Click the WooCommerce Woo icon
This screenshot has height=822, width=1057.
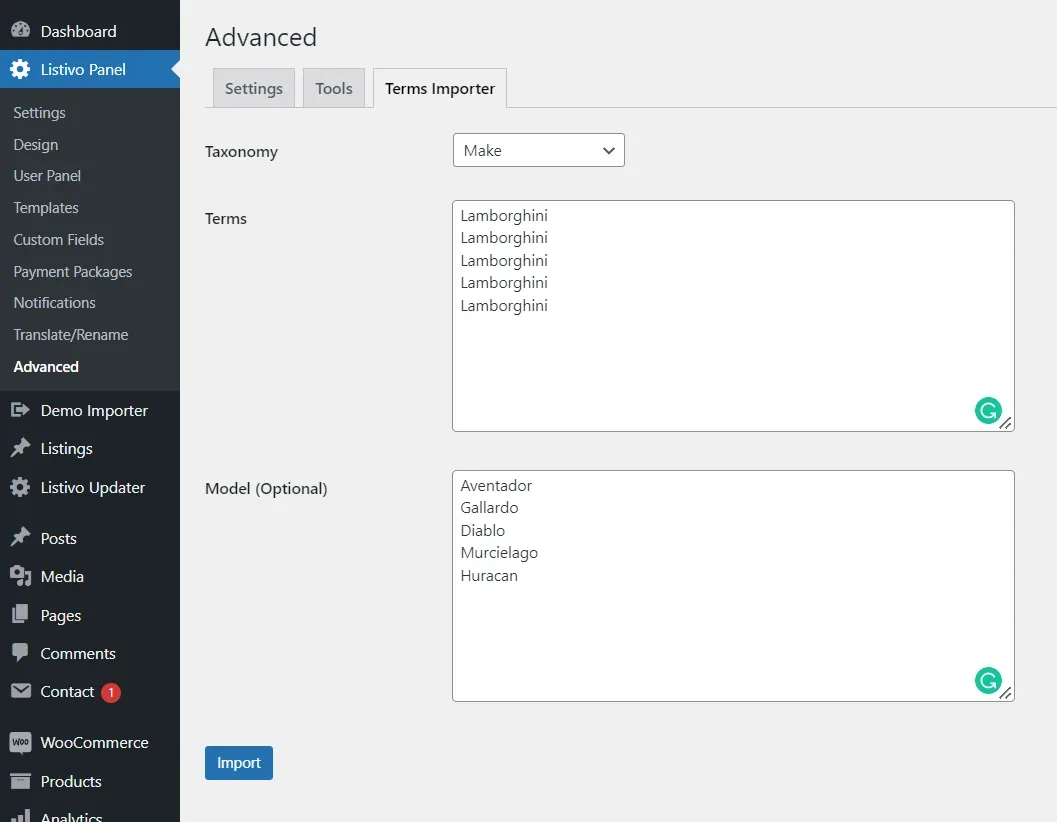point(20,742)
